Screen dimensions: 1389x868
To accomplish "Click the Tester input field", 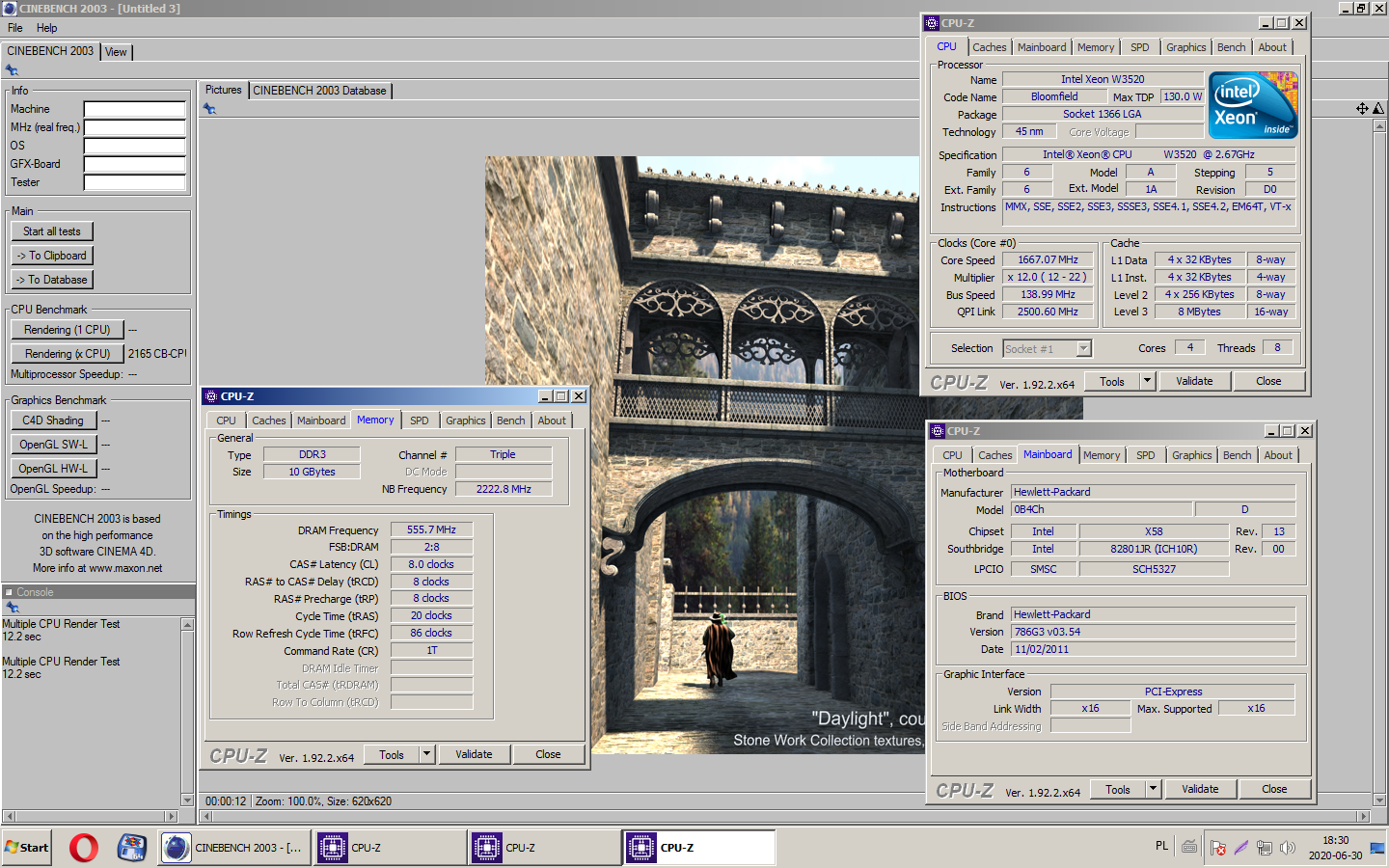I will point(134,182).
